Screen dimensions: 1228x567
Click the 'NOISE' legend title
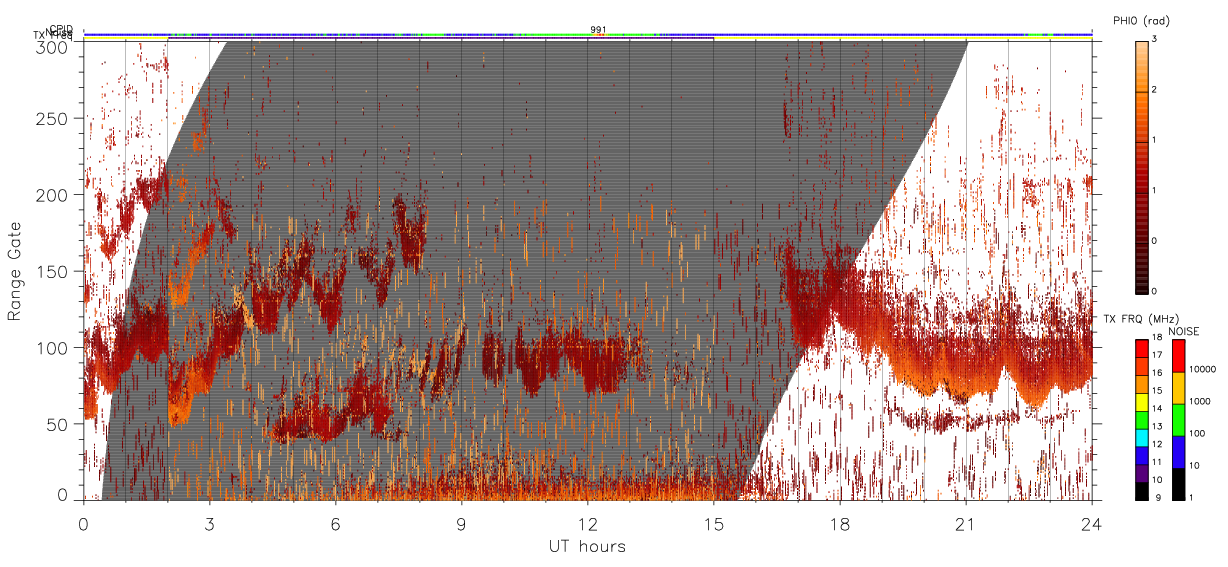[x=1183, y=331]
